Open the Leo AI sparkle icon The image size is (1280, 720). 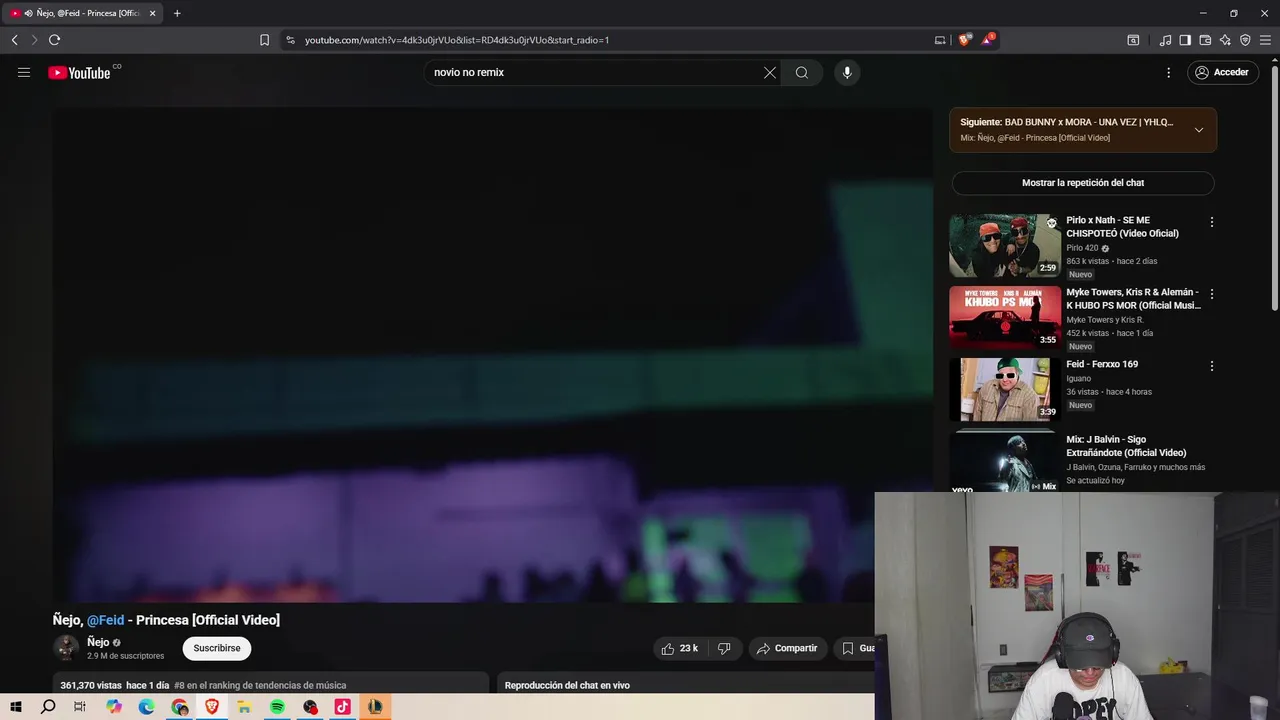point(1225,40)
